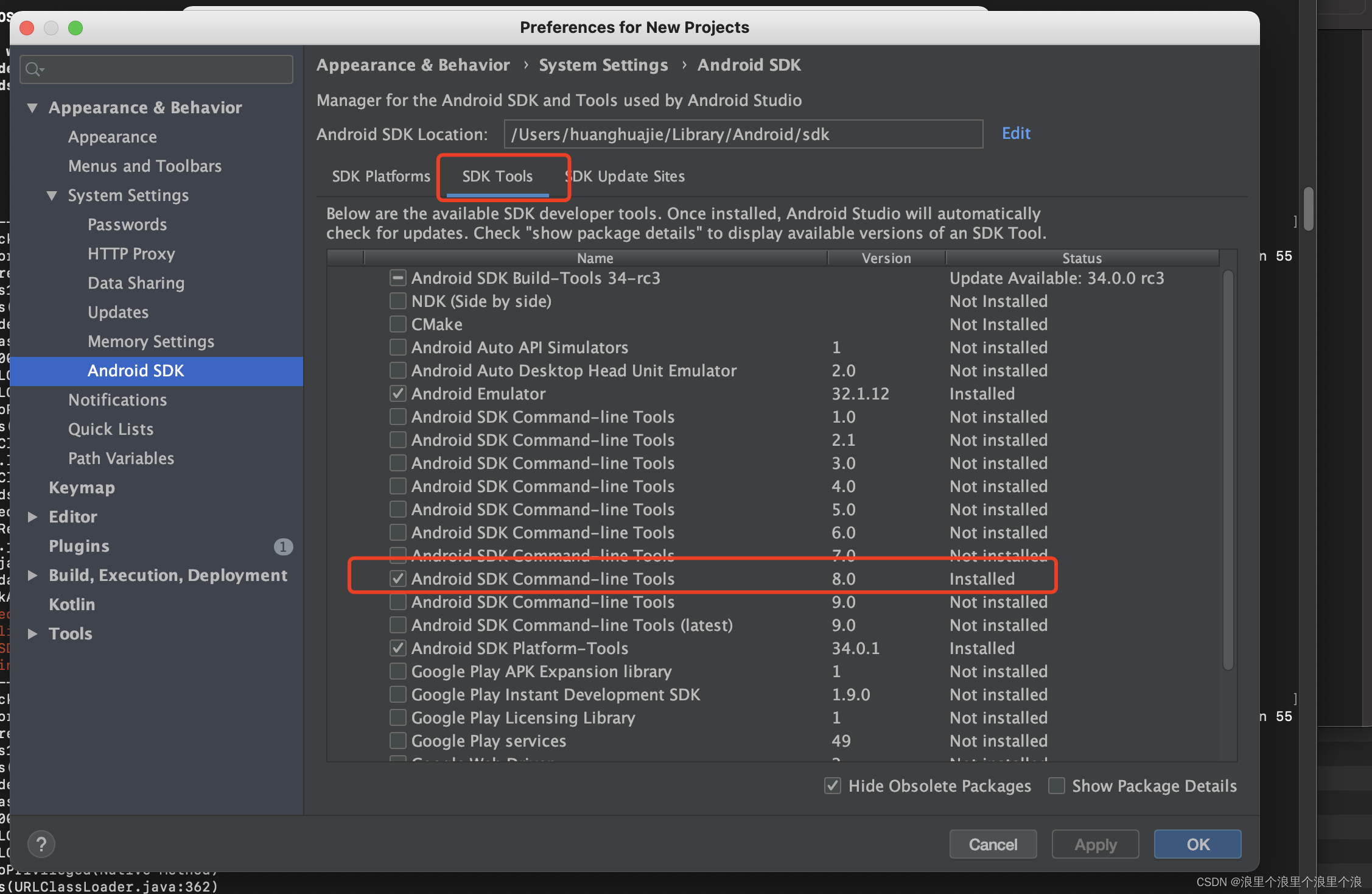This screenshot has width=1372, height=894.
Task: Uncheck the Android Emulator checkbox
Action: click(397, 394)
